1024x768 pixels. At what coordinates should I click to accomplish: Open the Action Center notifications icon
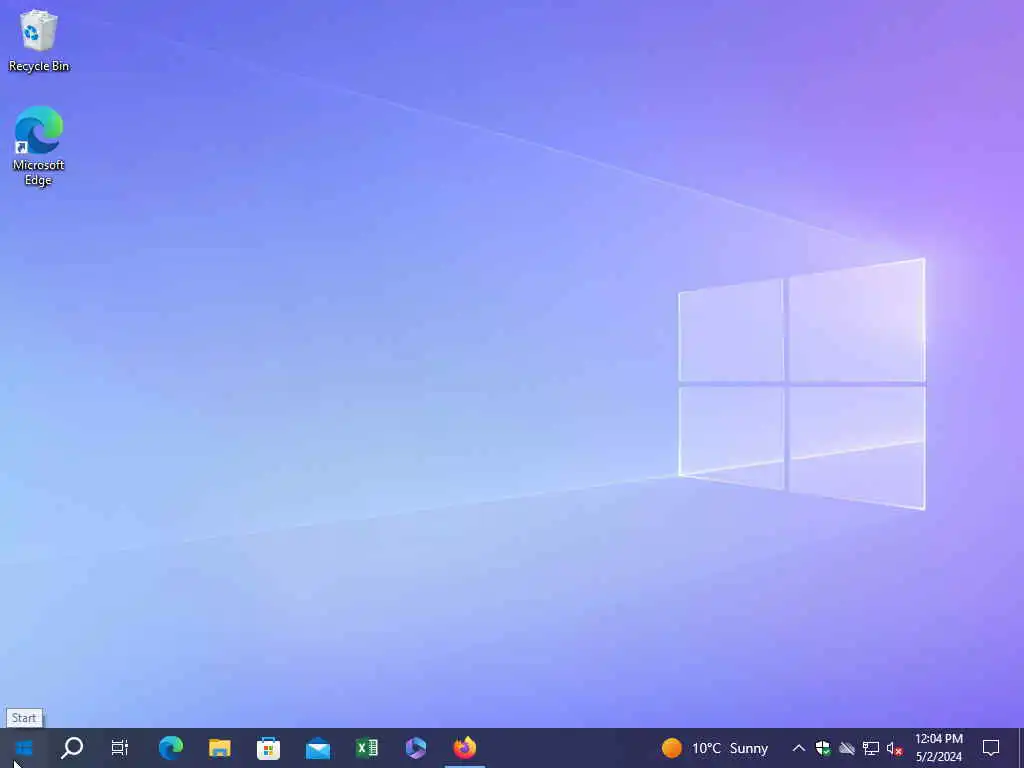[991, 748]
